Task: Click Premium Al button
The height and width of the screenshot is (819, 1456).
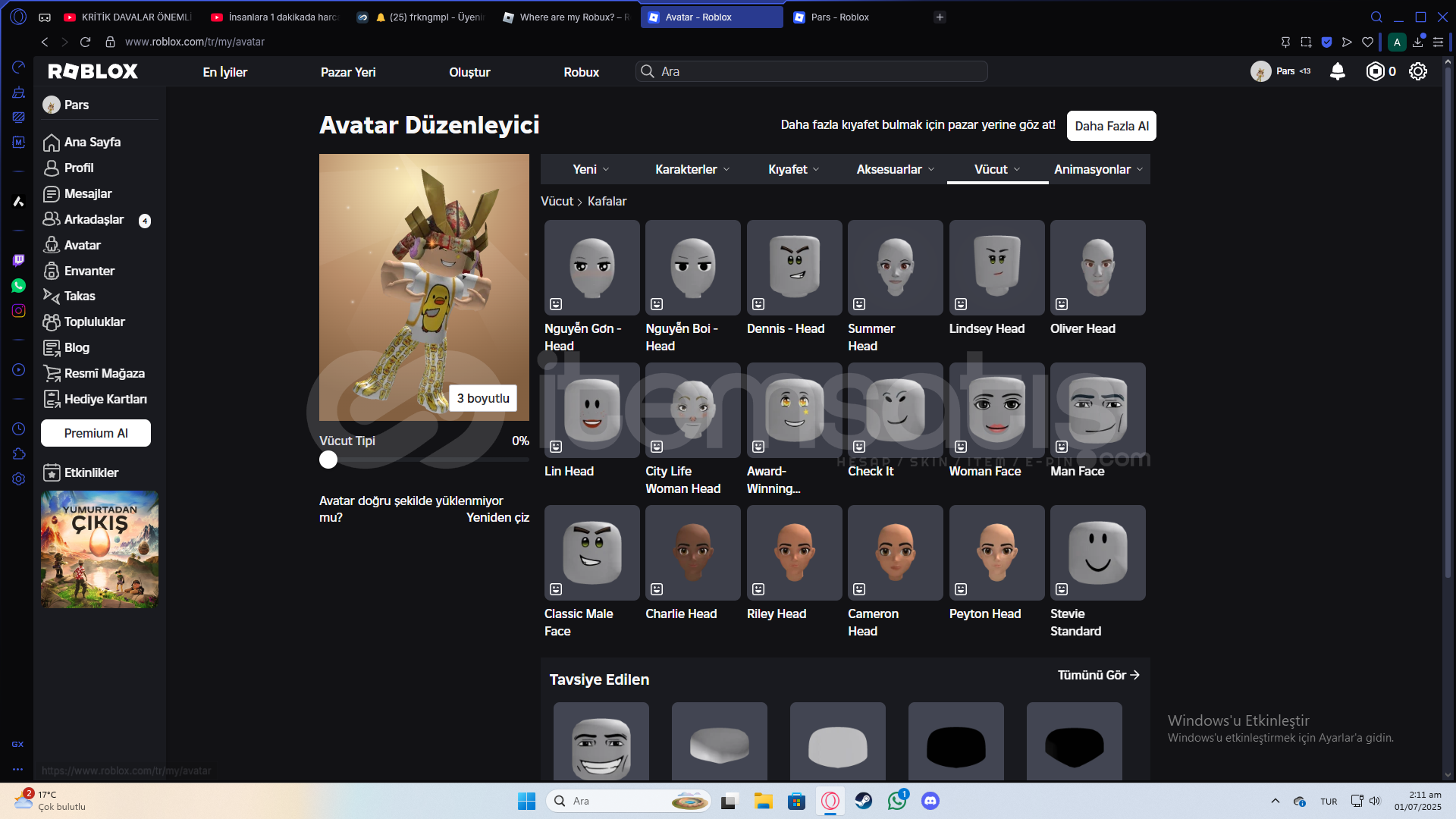Action: tap(96, 433)
